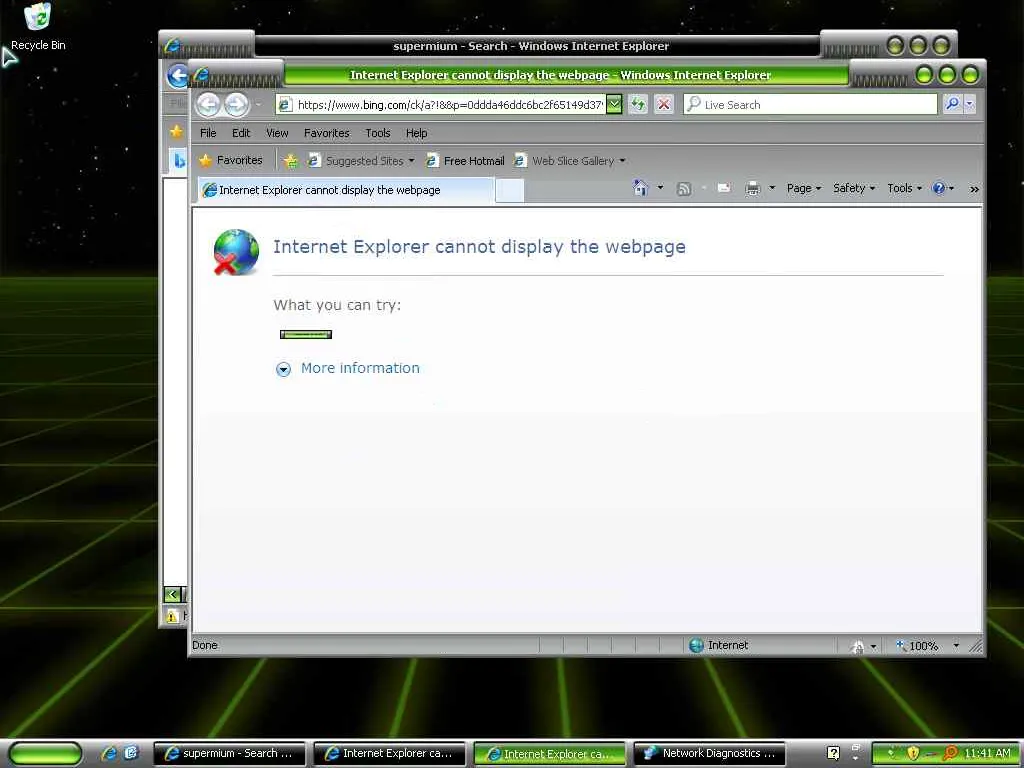
Task: Click the Start button on taskbar
Action: coord(44,754)
